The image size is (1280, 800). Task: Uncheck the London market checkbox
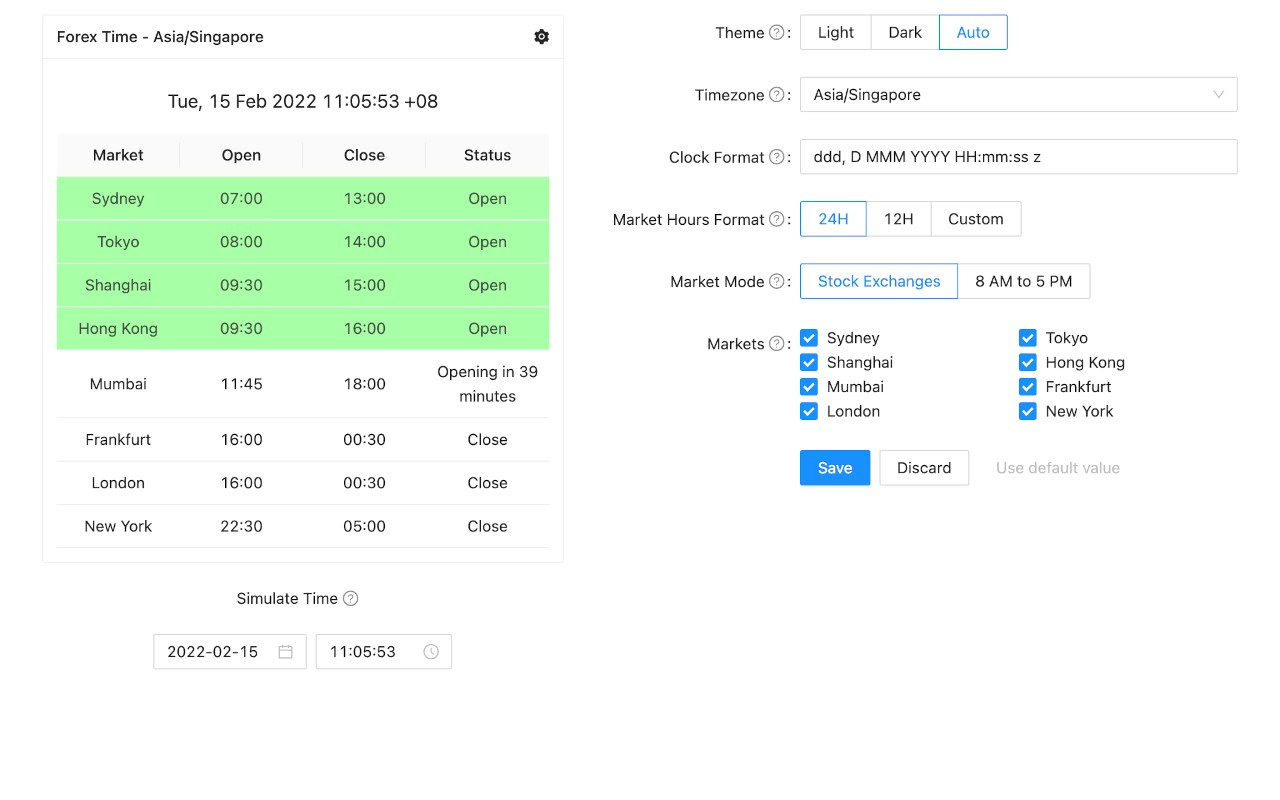click(x=809, y=411)
